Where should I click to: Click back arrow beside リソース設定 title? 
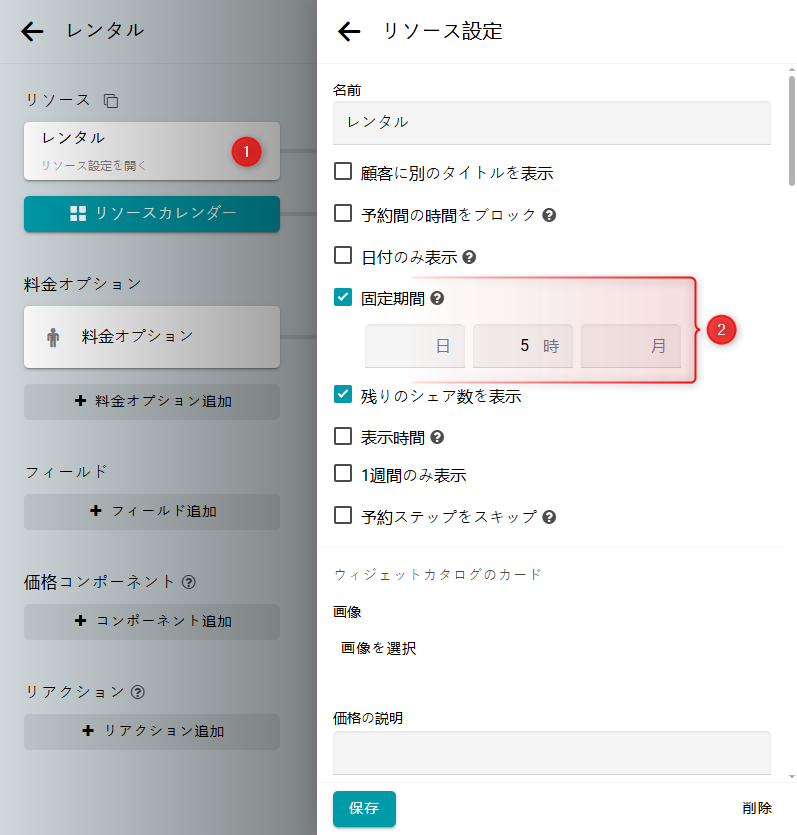[x=348, y=32]
